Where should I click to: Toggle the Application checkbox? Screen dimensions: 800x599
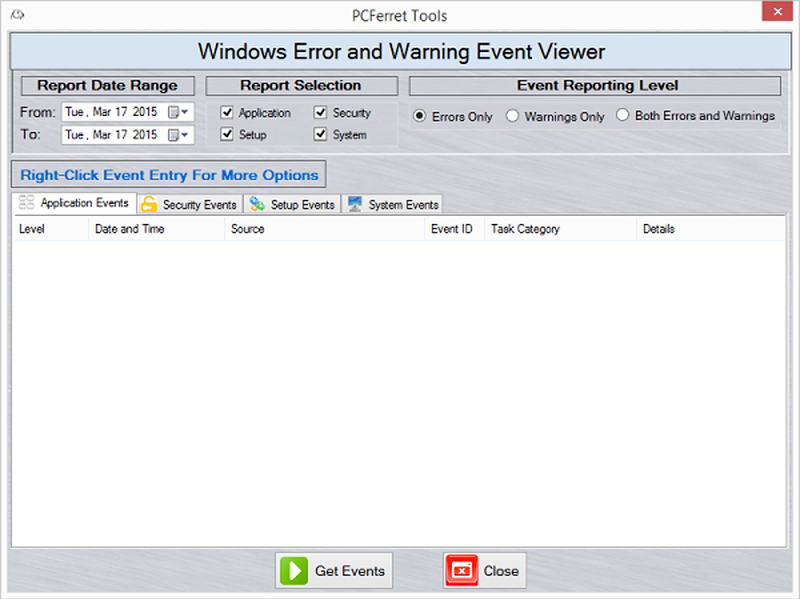(x=227, y=112)
